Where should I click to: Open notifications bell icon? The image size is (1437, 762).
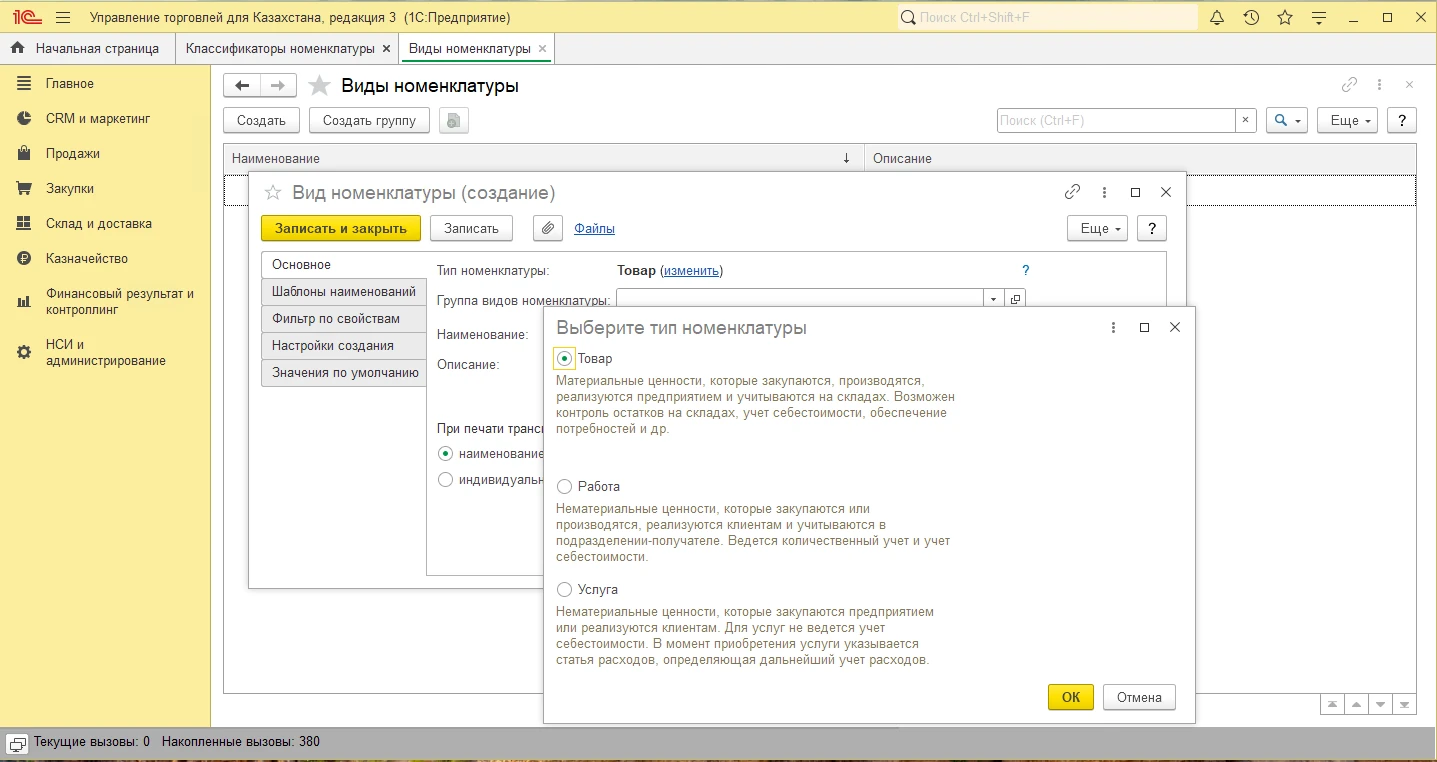click(1217, 18)
